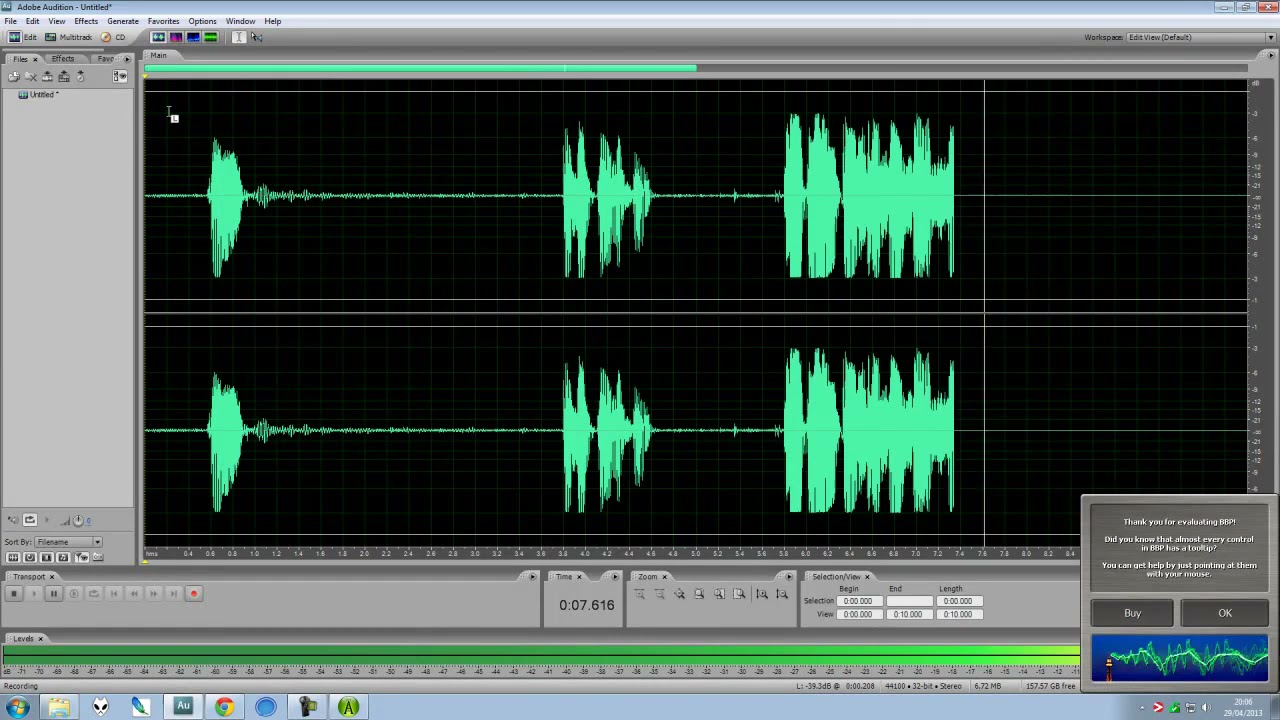The height and width of the screenshot is (720, 1280).
Task: Stop recording with the Stop button
Action: [14, 594]
